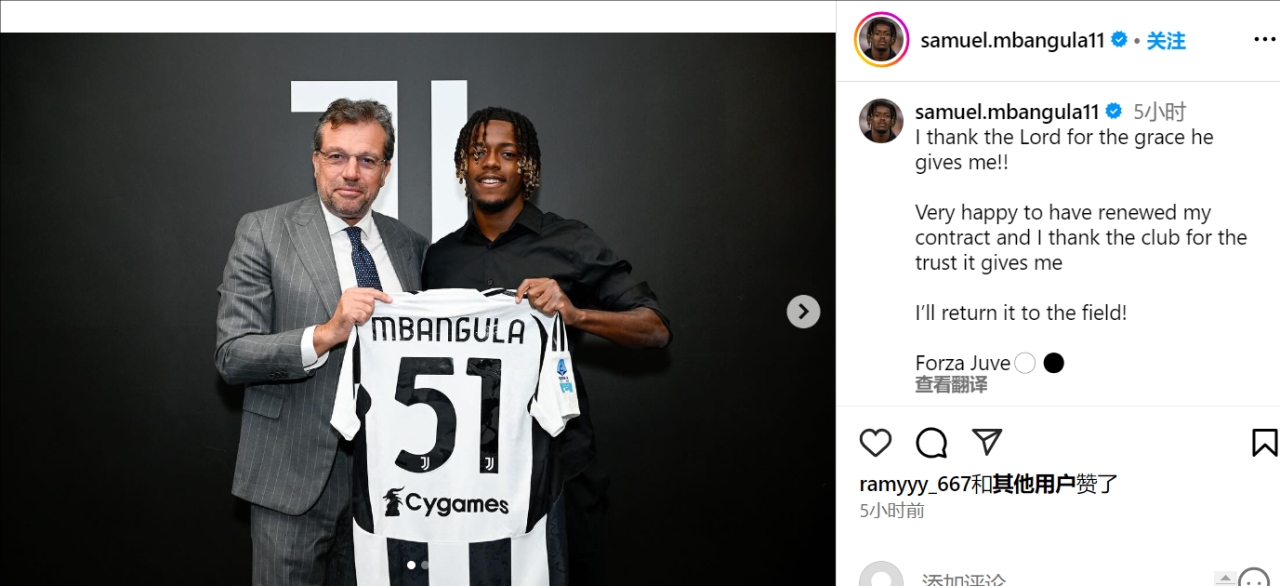The width and height of the screenshot is (1280, 586).
Task: Translate the caption via 查看翻译
Action: tap(951, 385)
